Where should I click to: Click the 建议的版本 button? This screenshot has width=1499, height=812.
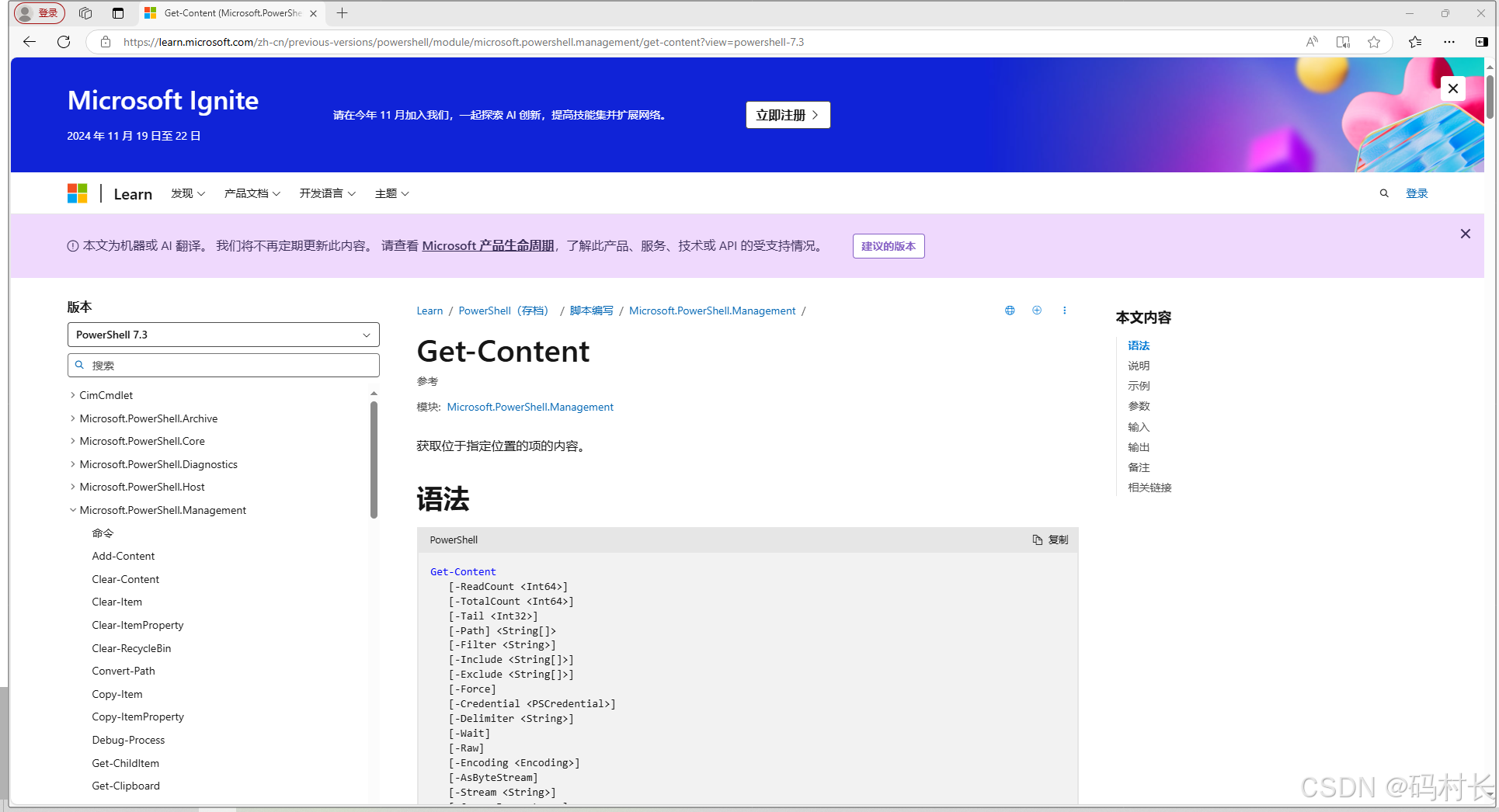click(x=889, y=246)
